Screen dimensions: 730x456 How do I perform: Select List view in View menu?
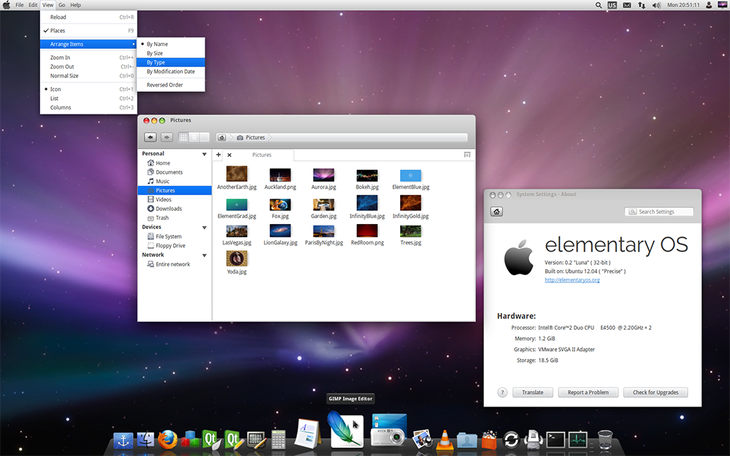click(x=88, y=98)
